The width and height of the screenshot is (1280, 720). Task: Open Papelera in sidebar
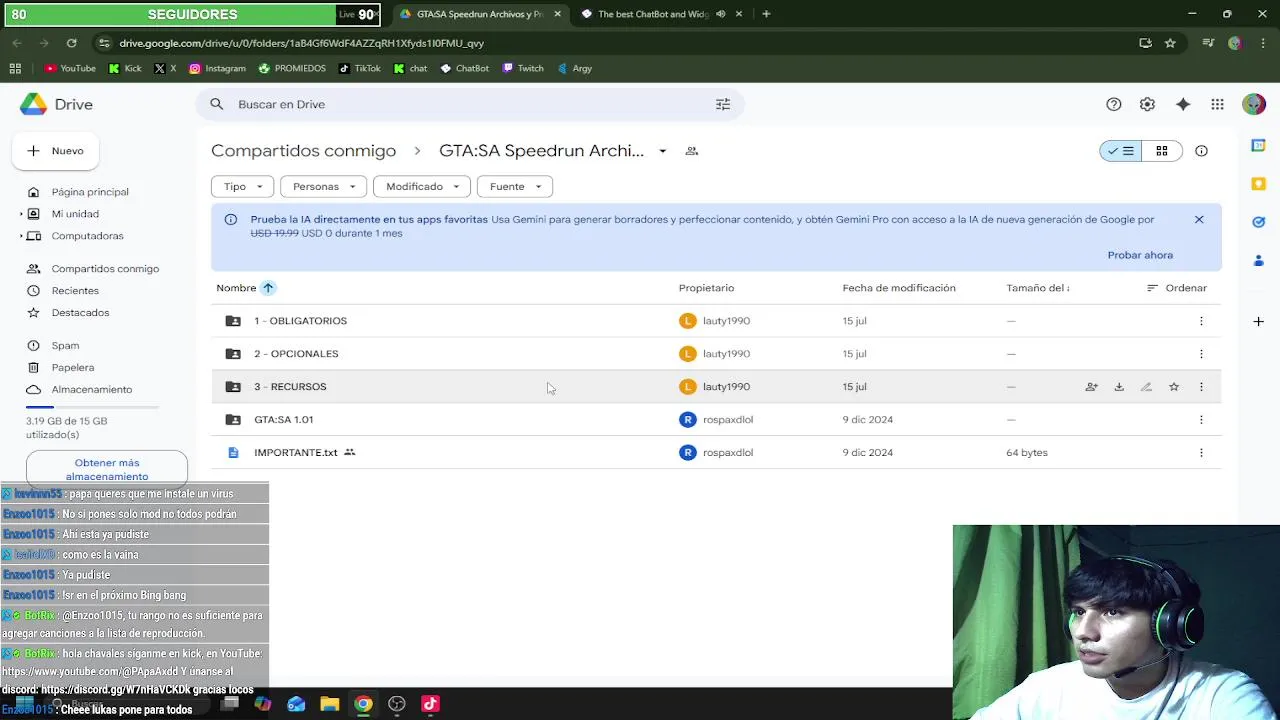pyautogui.click(x=73, y=368)
